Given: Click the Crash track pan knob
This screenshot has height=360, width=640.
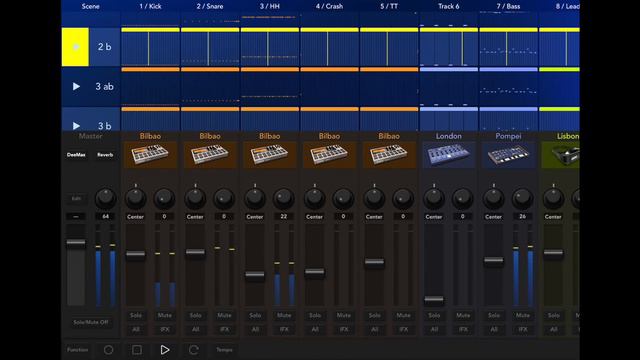Looking at the screenshot, I should tap(314, 198).
